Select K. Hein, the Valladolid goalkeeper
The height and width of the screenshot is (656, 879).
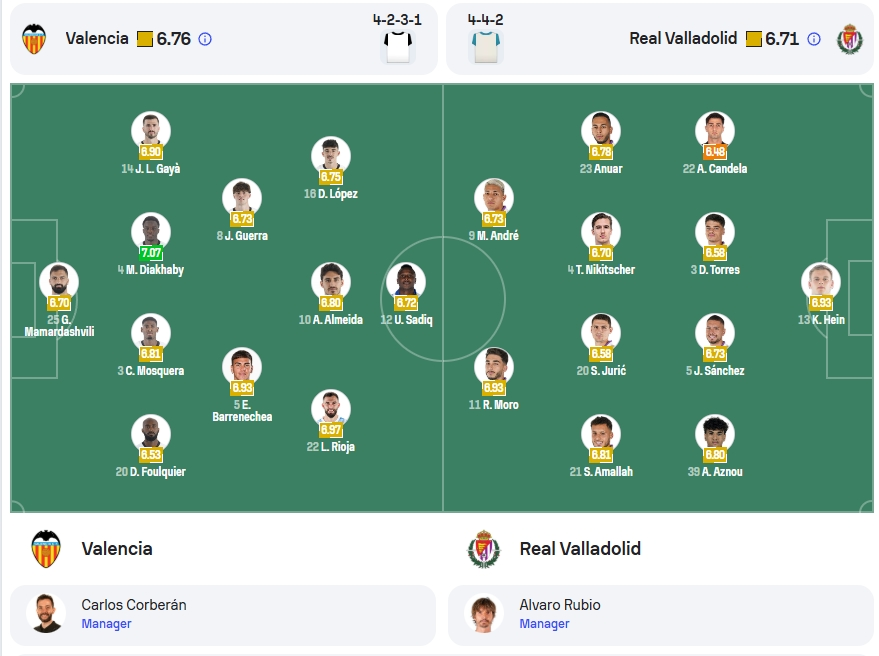(821, 282)
